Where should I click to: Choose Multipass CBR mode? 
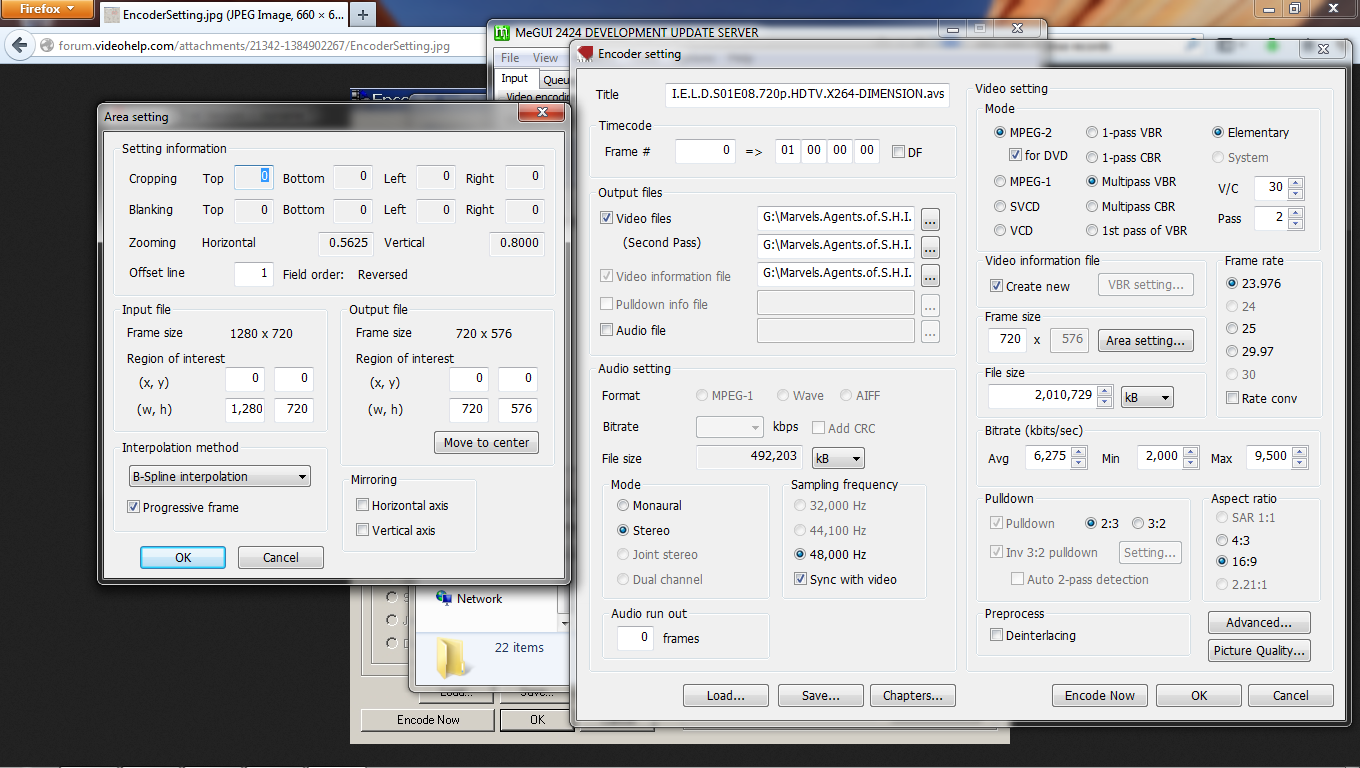1093,206
